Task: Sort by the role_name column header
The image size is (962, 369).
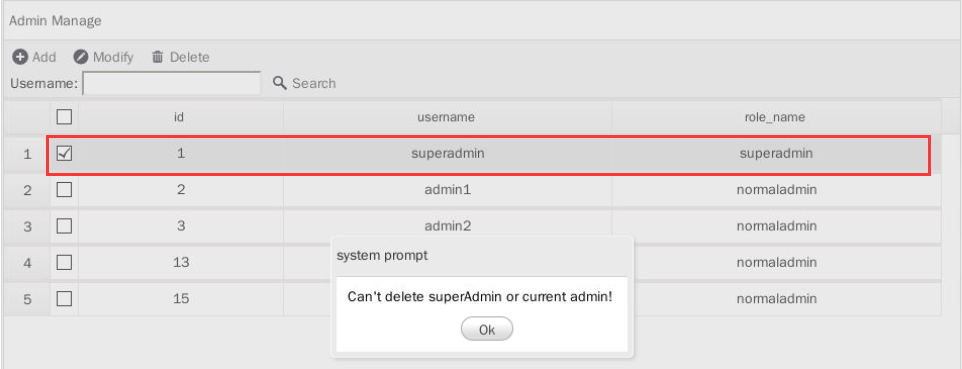Action: point(776,117)
